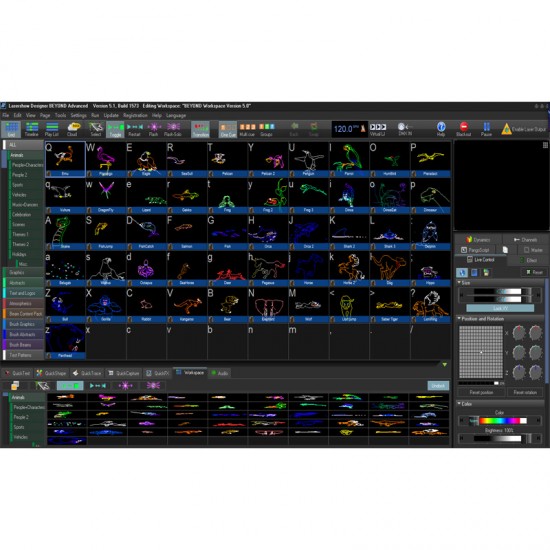The width and height of the screenshot is (550, 550).
Task: Activate Restart cue mode in top toolbar
Action: point(134,129)
